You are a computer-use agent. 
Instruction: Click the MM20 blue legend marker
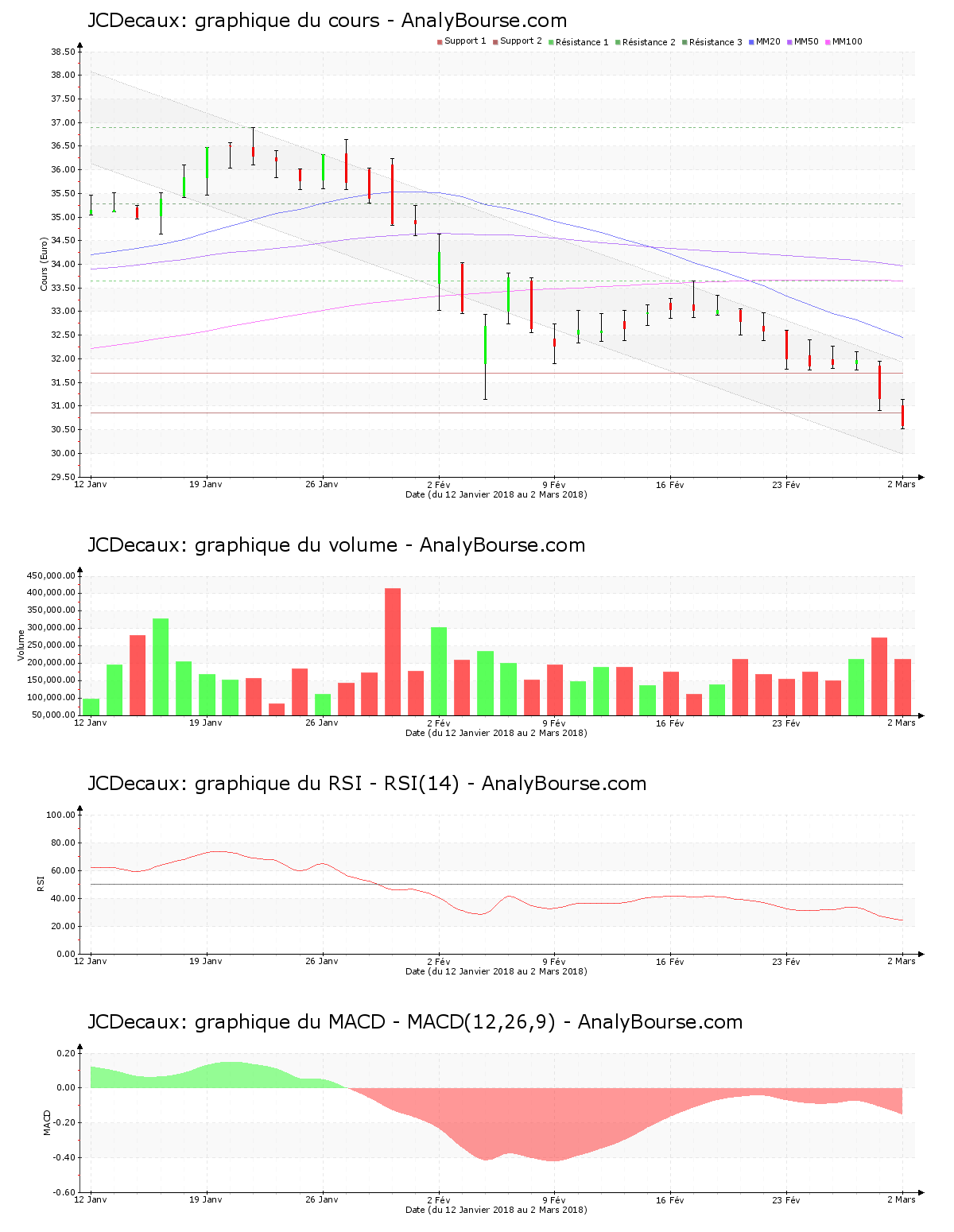click(751, 42)
